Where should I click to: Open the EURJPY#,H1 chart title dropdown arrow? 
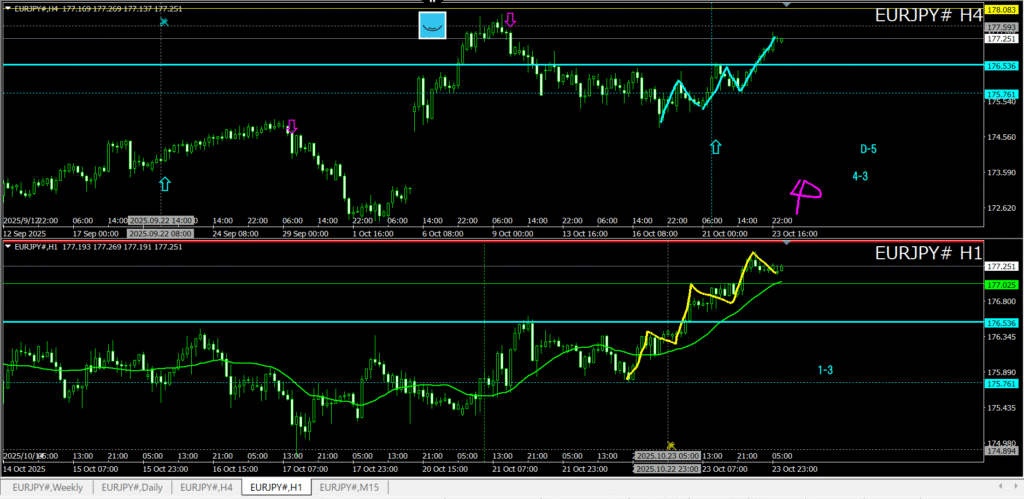[x=8, y=246]
